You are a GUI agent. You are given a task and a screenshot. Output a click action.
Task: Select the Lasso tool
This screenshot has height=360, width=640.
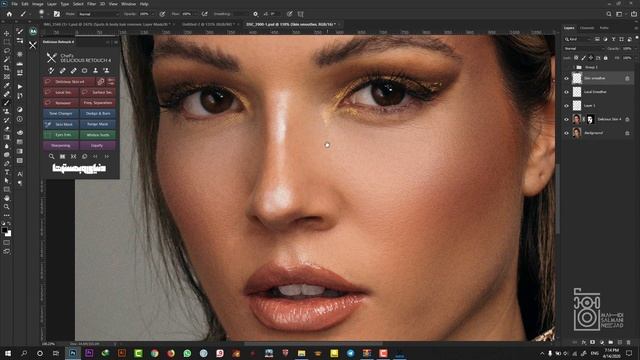(7, 51)
